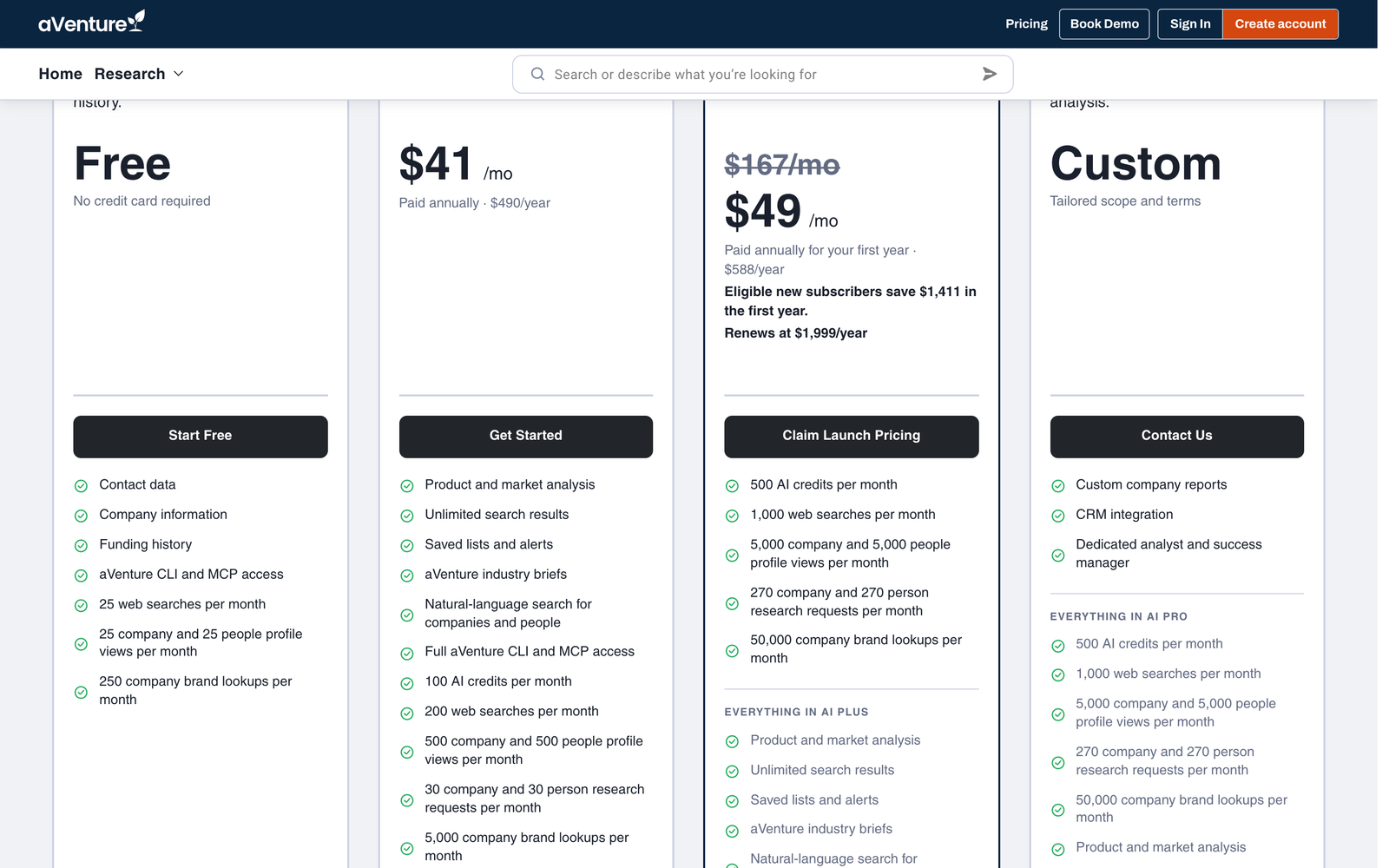Submit search with the send arrow icon
Image resolution: width=1389 pixels, height=868 pixels.
(989, 74)
